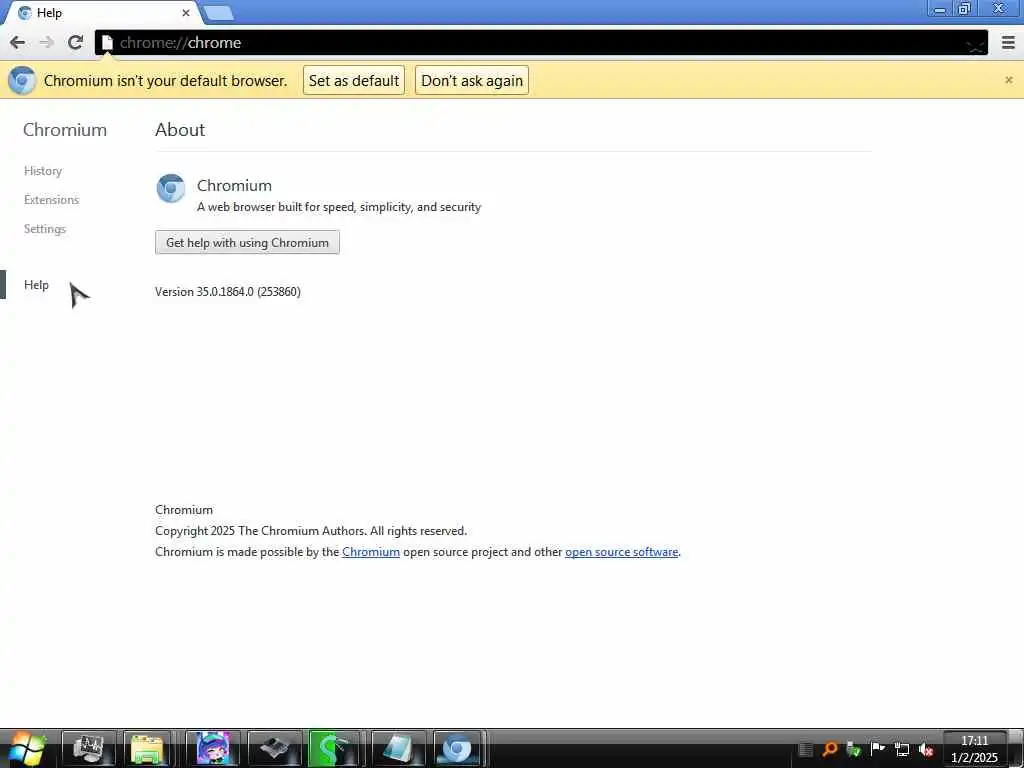Image resolution: width=1024 pixels, height=768 pixels.
Task: Click the small gray tray icon beside the magnifier
Action: click(x=806, y=750)
